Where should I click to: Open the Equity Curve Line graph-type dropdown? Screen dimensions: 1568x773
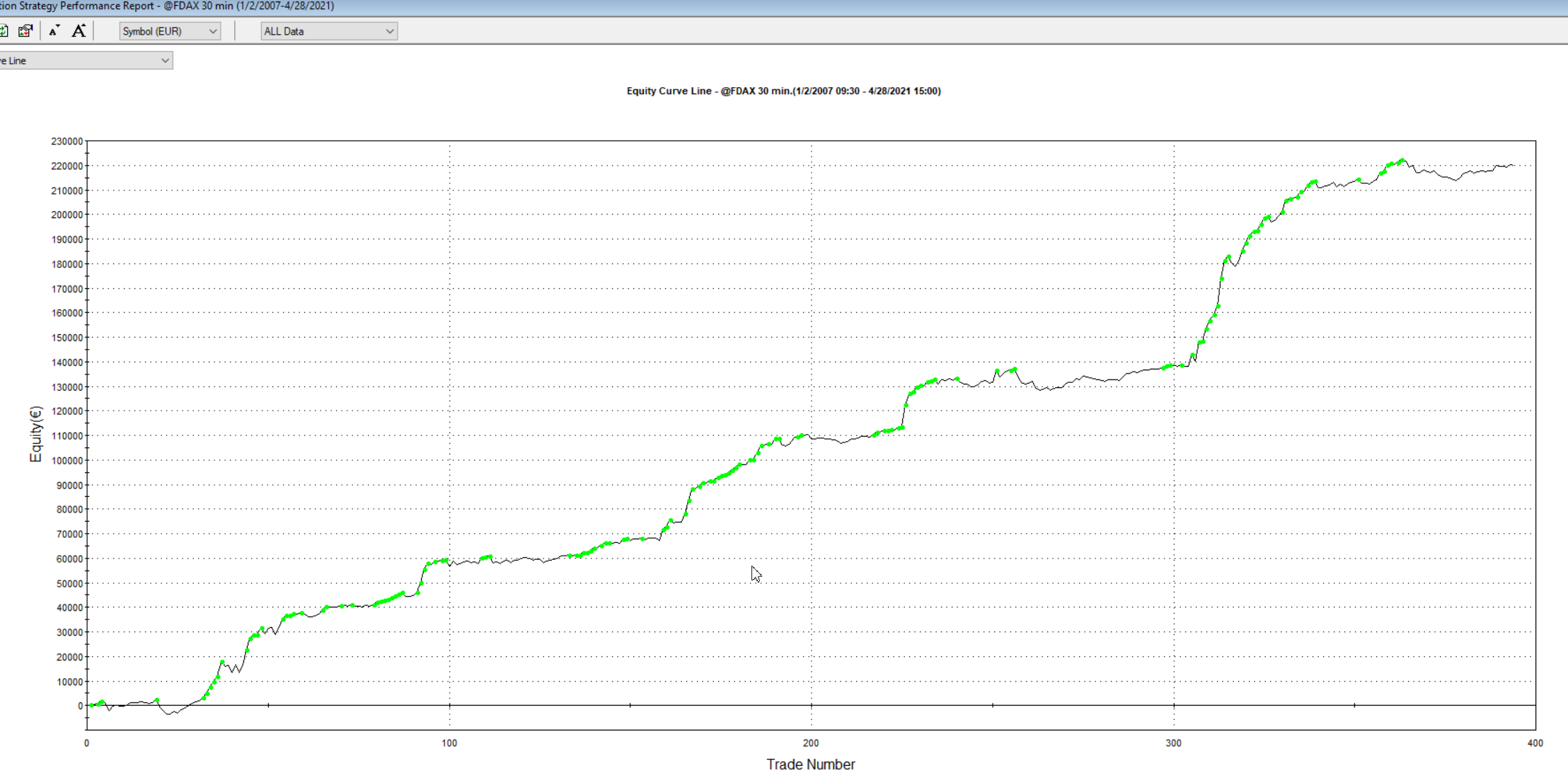coord(86,61)
